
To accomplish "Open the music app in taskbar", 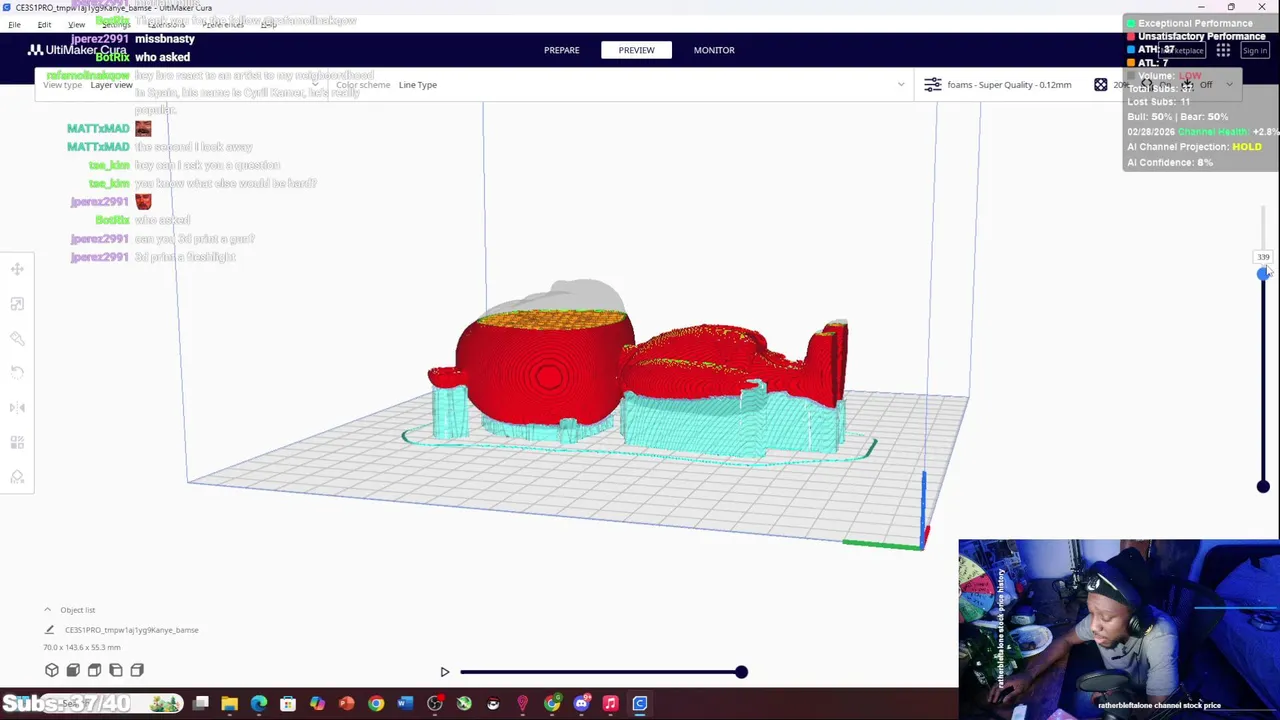I will coord(610,704).
